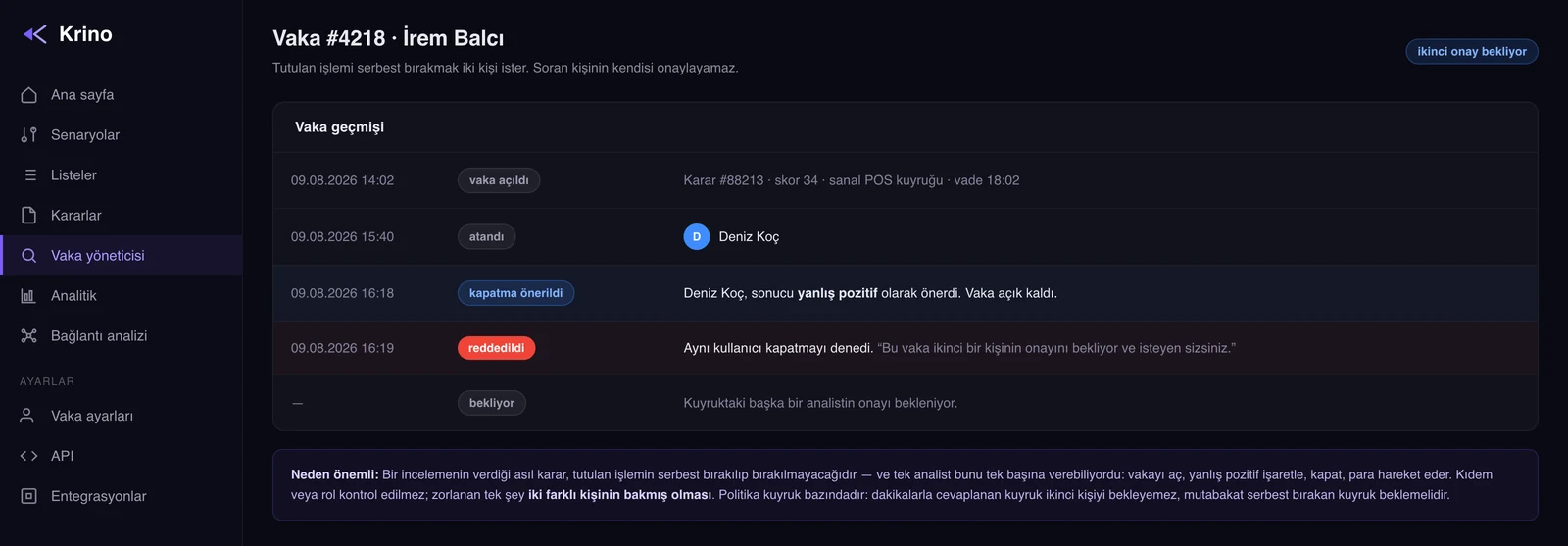Select the Senaryolar branch icon
Image resolution: width=1568 pixels, height=546 pixels.
tap(28, 135)
